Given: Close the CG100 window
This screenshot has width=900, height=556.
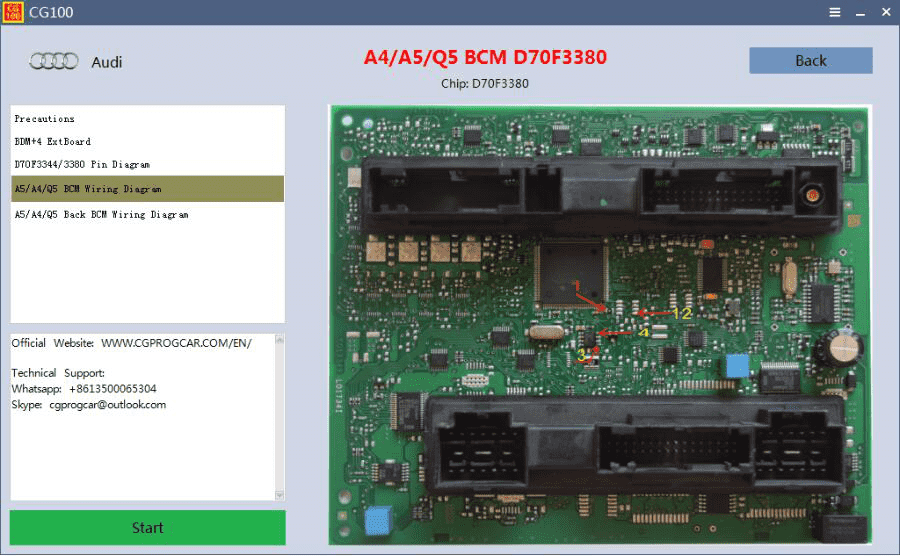Looking at the screenshot, I should coord(886,12).
